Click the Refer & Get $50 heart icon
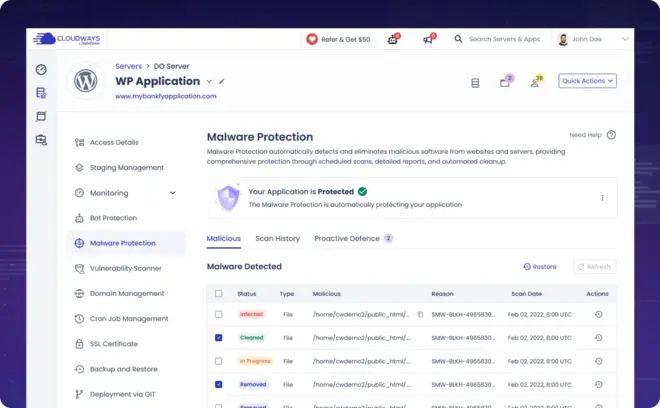 coord(312,39)
